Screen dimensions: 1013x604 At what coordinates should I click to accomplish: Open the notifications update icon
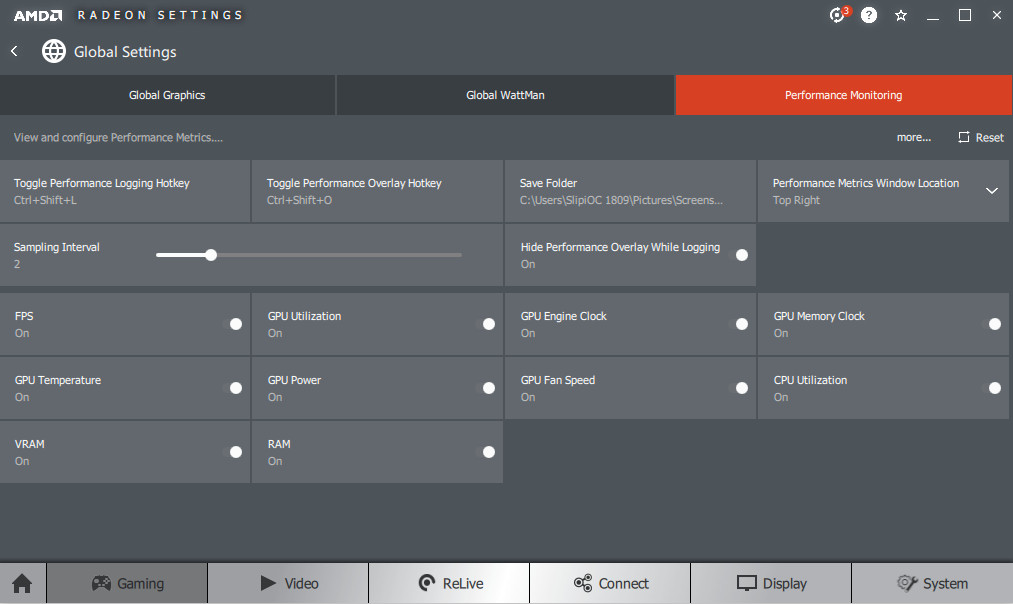click(x=838, y=15)
